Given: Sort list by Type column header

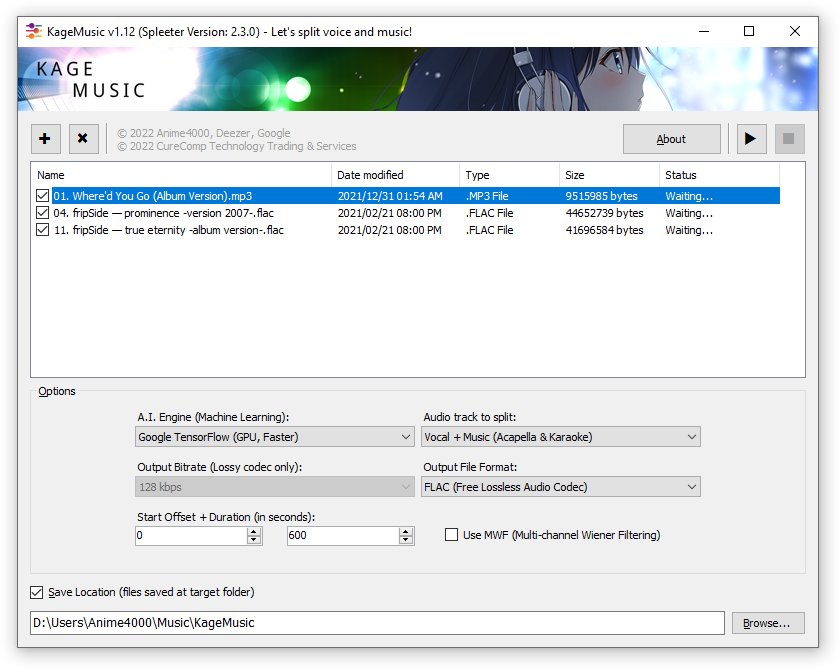Looking at the screenshot, I should click(x=509, y=175).
